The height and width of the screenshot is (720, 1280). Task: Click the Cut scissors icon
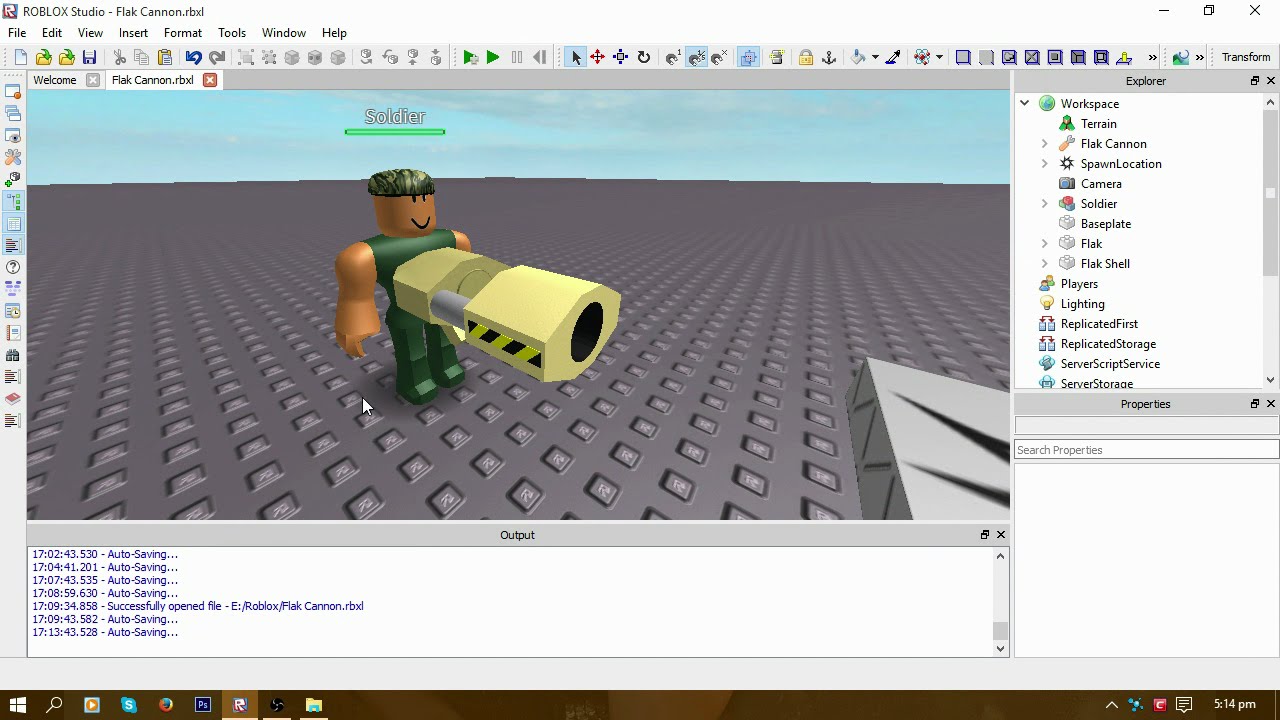point(119,58)
